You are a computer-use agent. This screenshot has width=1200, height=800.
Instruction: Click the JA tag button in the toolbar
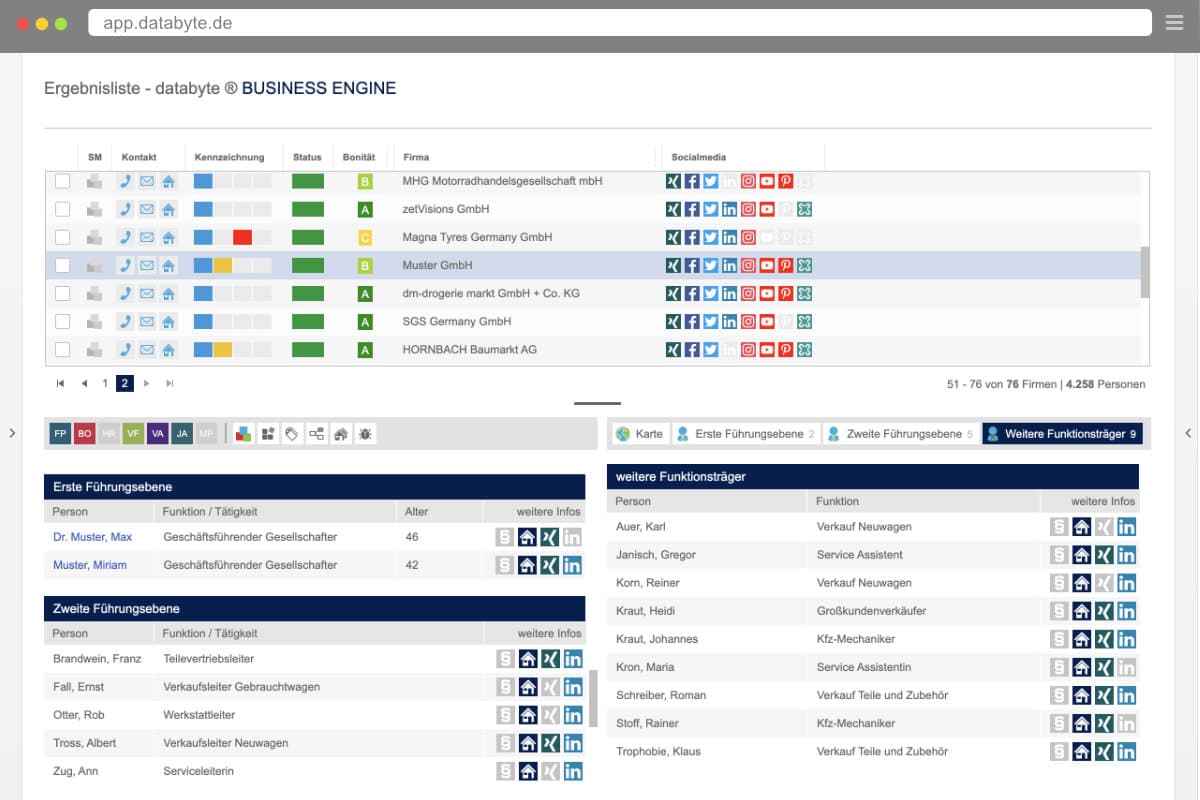pyautogui.click(x=182, y=434)
